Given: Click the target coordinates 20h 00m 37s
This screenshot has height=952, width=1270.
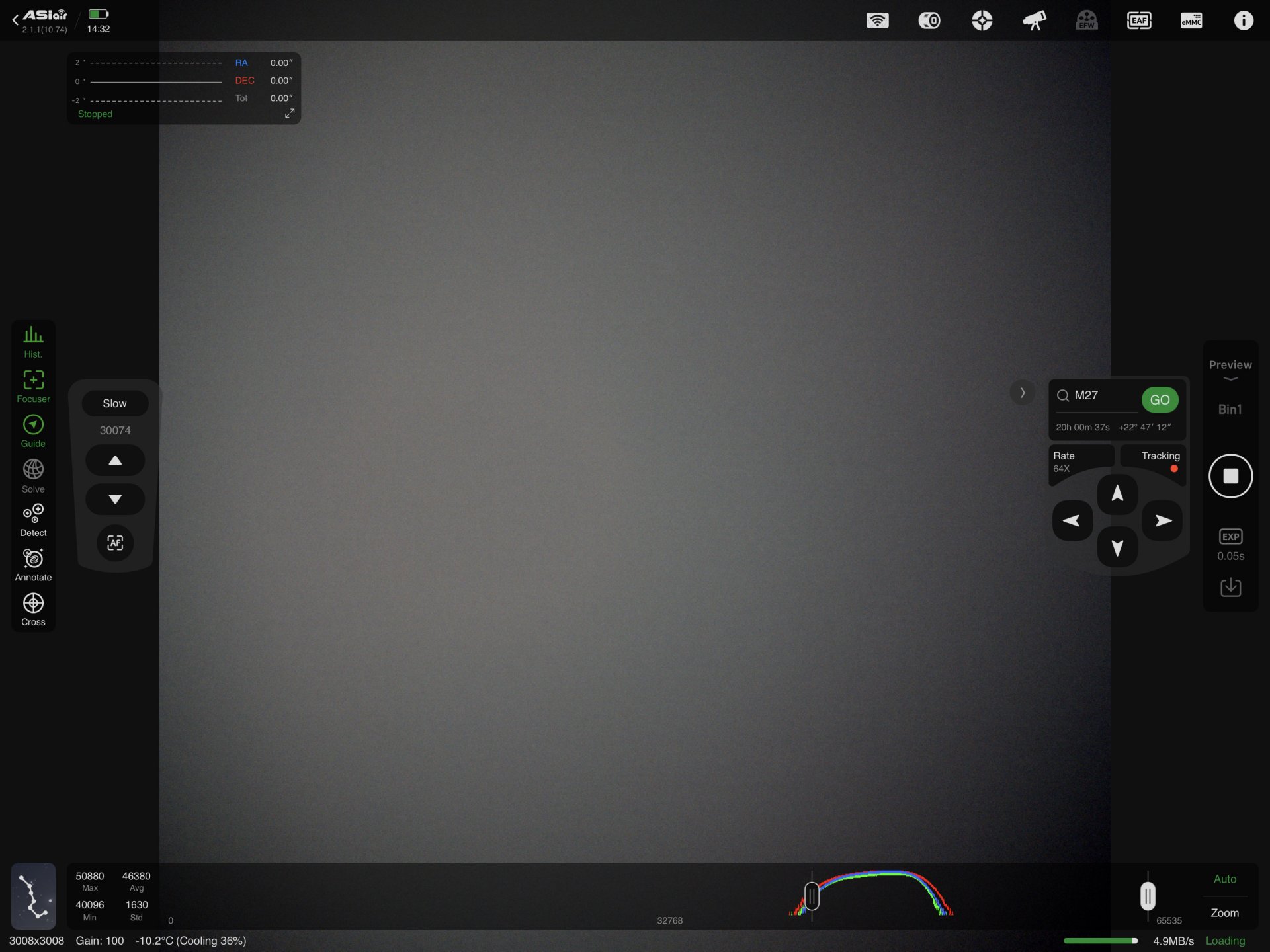Looking at the screenshot, I should pyautogui.click(x=1082, y=427).
